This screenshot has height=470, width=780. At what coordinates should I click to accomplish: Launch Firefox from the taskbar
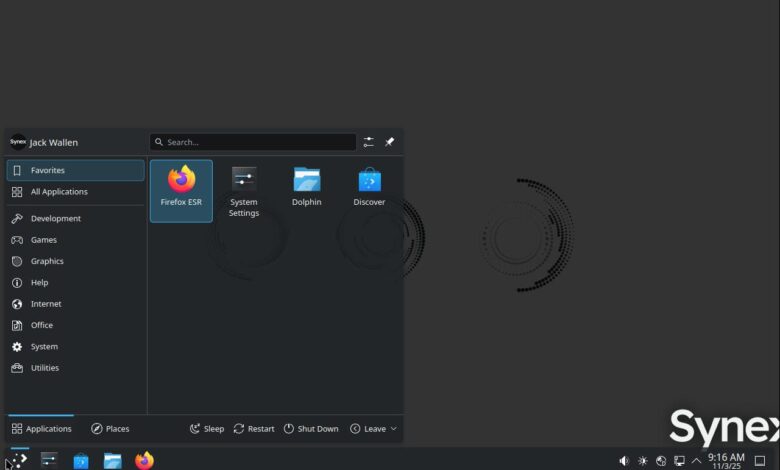pos(144,461)
